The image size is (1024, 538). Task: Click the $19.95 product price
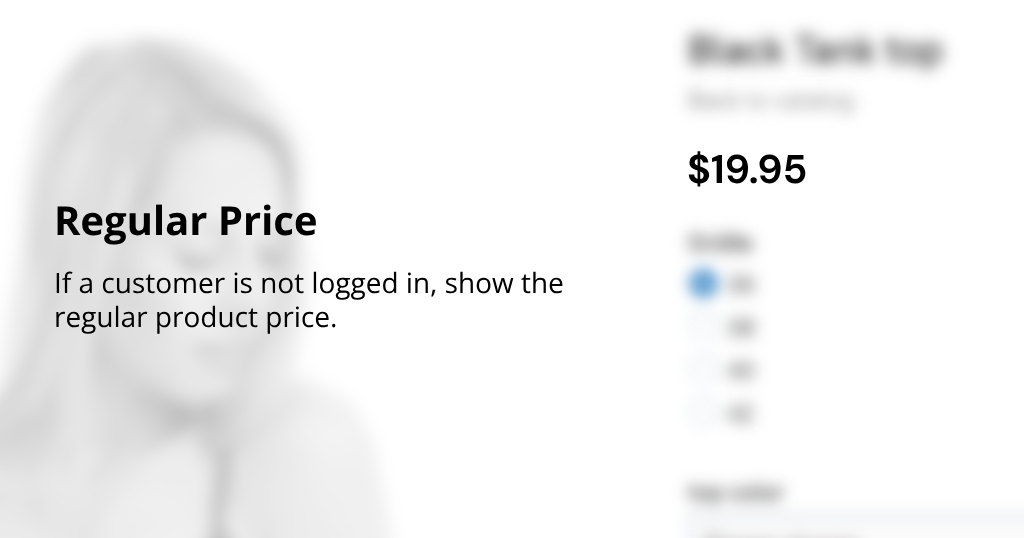pos(747,170)
